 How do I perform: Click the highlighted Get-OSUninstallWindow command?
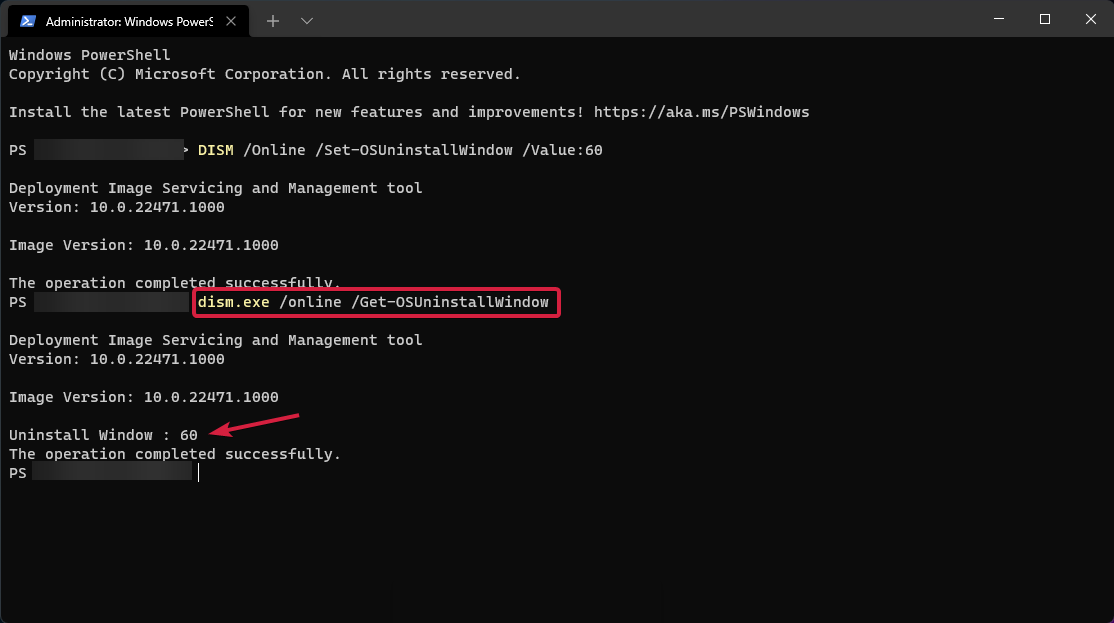[x=375, y=301]
